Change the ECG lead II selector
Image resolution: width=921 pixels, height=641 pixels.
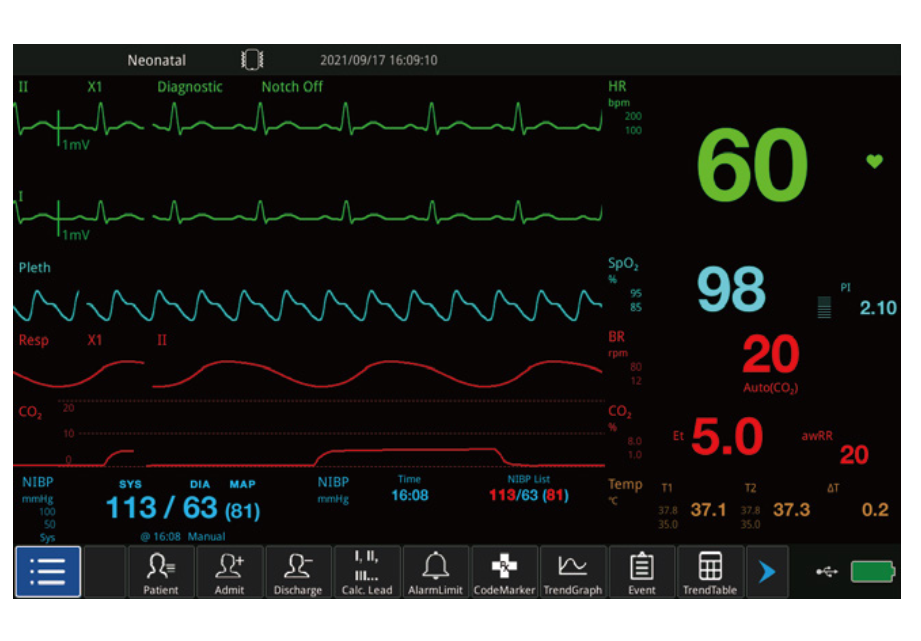[x=24, y=87]
